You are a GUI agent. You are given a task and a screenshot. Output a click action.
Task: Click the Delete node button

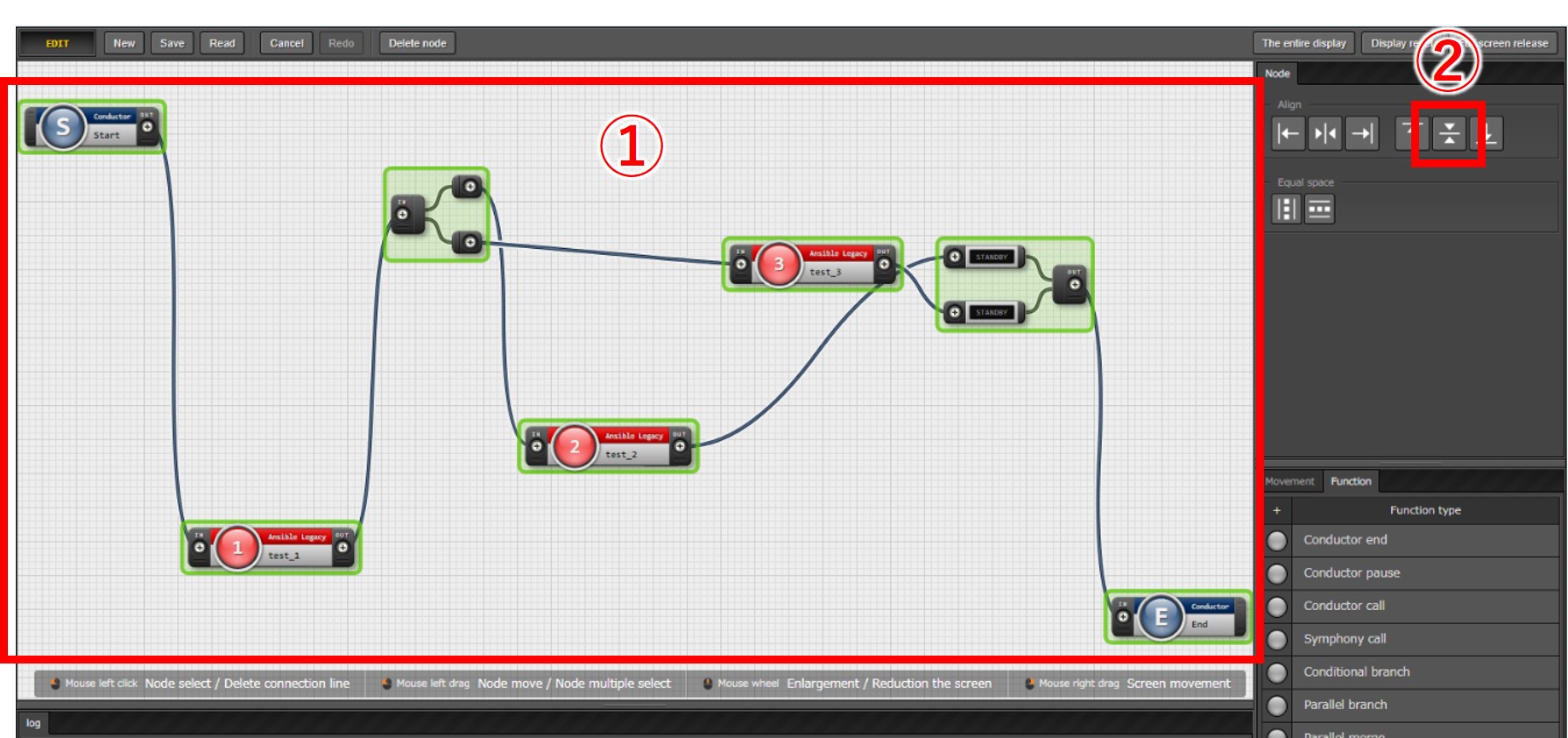tap(417, 43)
